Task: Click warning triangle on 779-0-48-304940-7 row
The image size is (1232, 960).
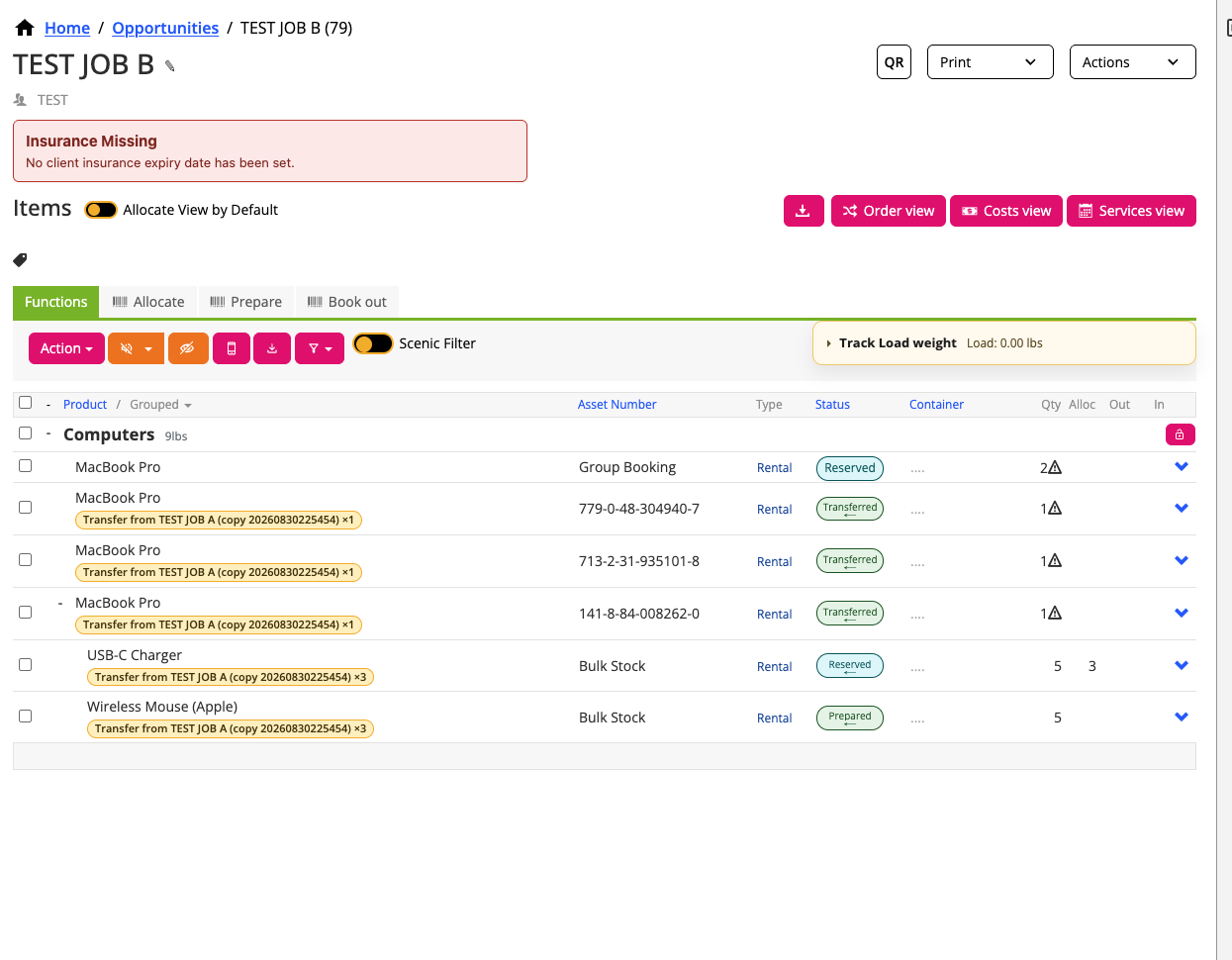Action: (1055, 509)
